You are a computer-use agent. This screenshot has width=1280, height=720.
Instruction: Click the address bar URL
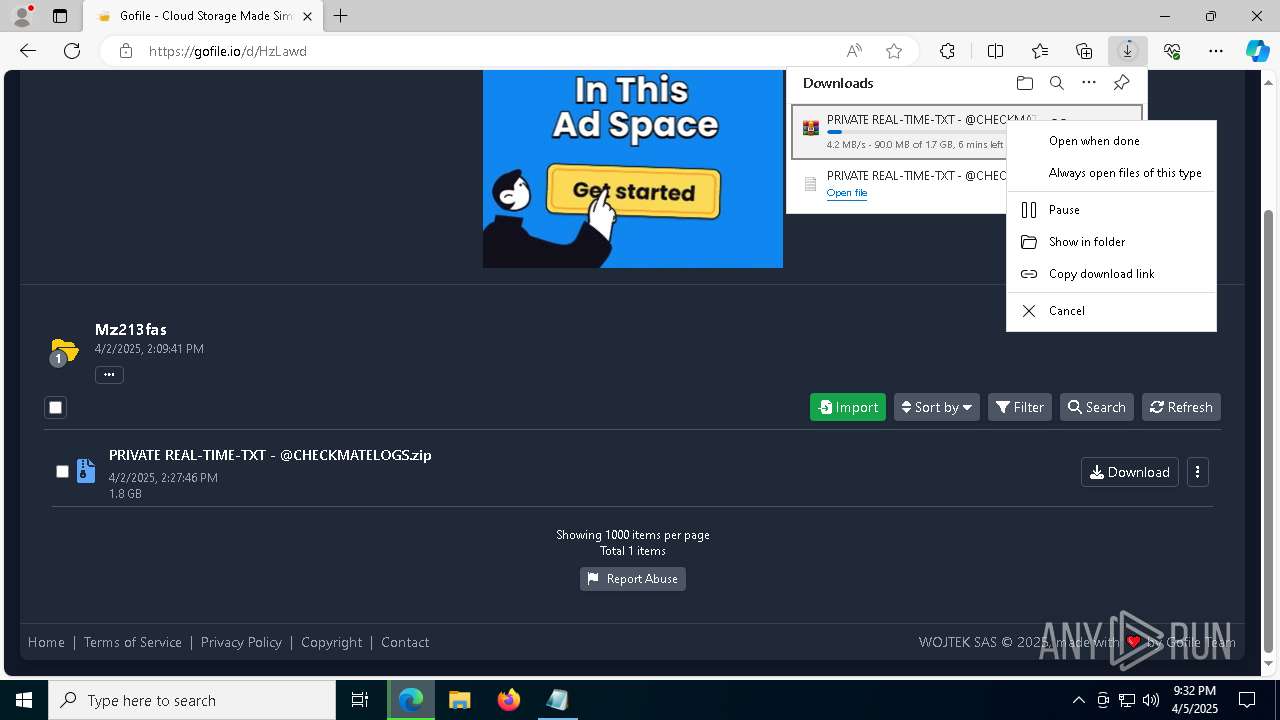click(x=228, y=51)
